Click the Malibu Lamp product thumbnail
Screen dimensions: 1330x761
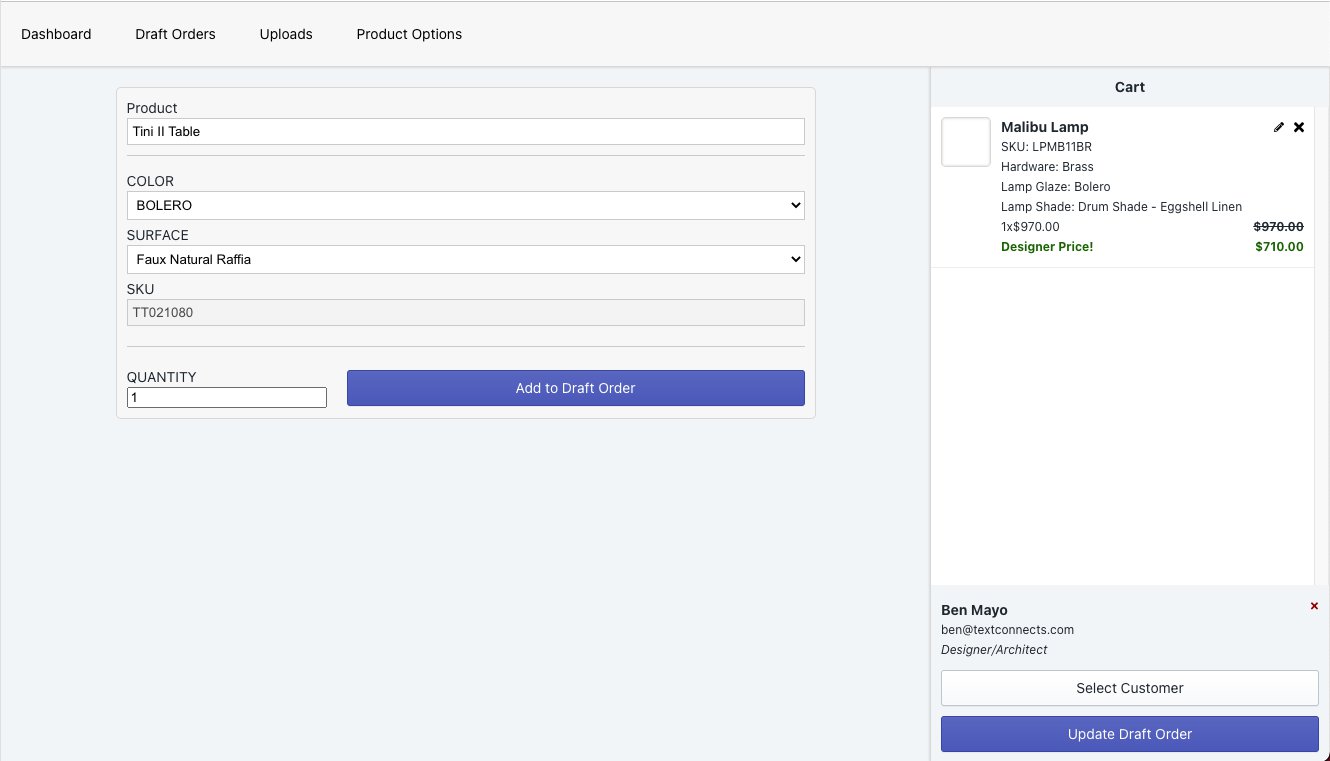965,142
